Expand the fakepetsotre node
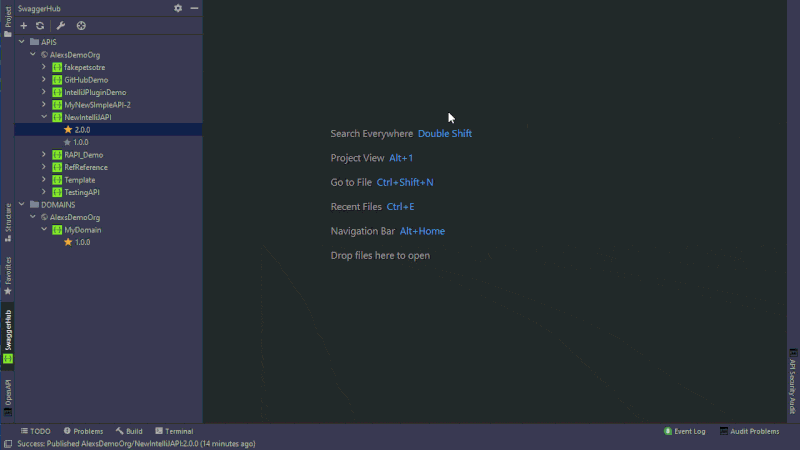800x450 pixels. (44, 67)
